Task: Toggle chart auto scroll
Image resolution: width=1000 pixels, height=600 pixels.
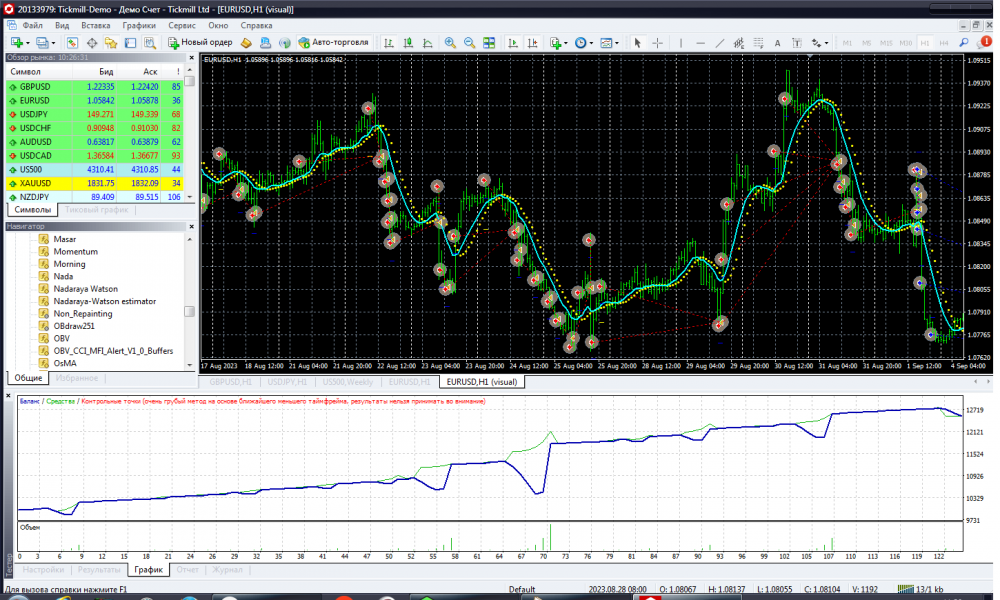Action: pos(513,43)
